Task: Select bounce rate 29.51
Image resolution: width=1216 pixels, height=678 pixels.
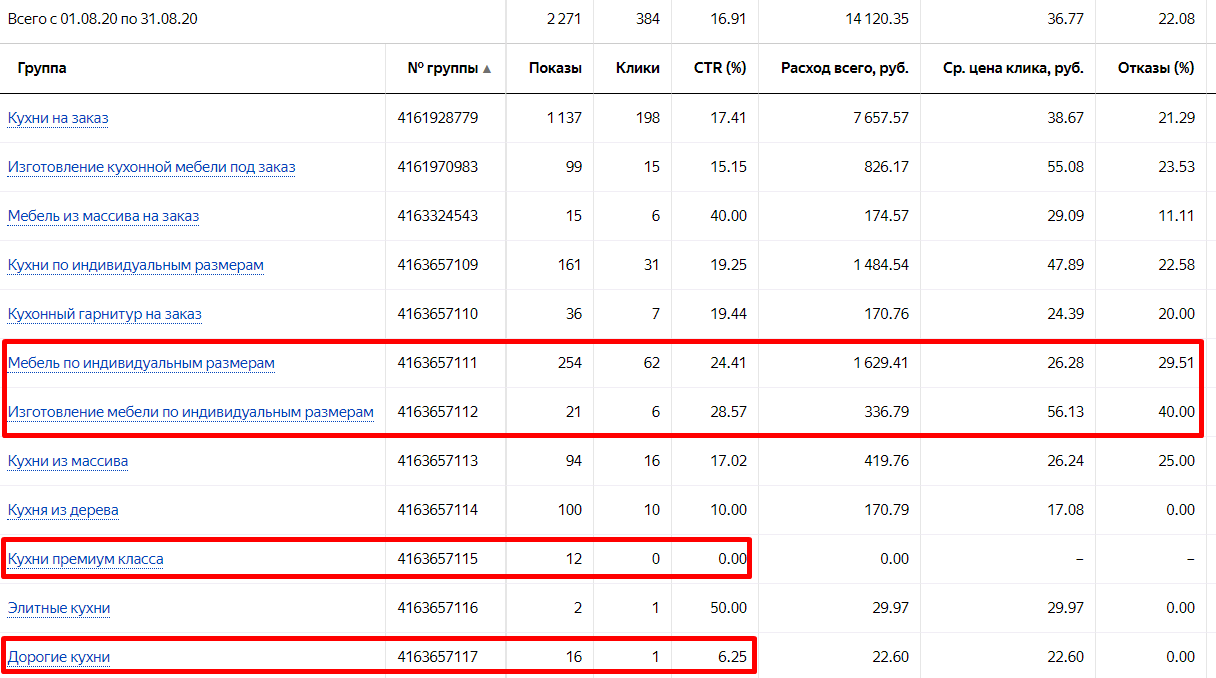Action: point(1175,363)
